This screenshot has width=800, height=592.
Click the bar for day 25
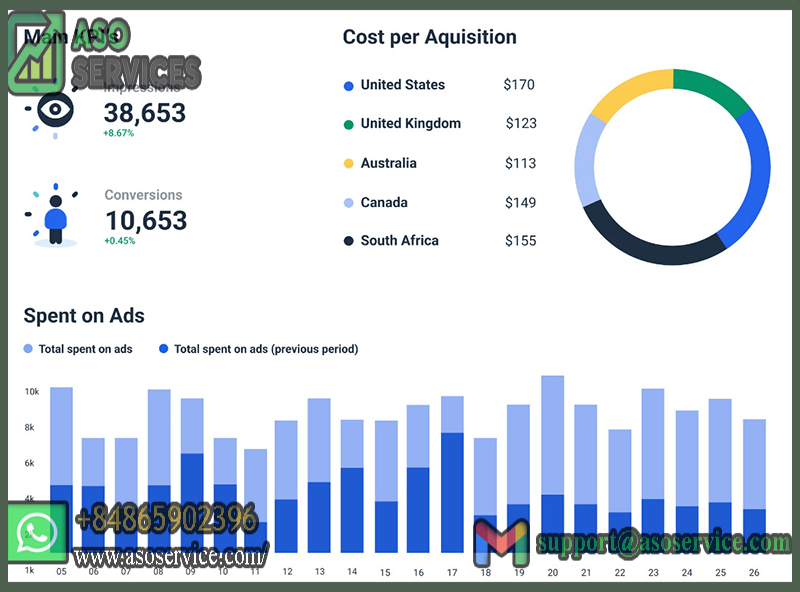tap(720, 476)
